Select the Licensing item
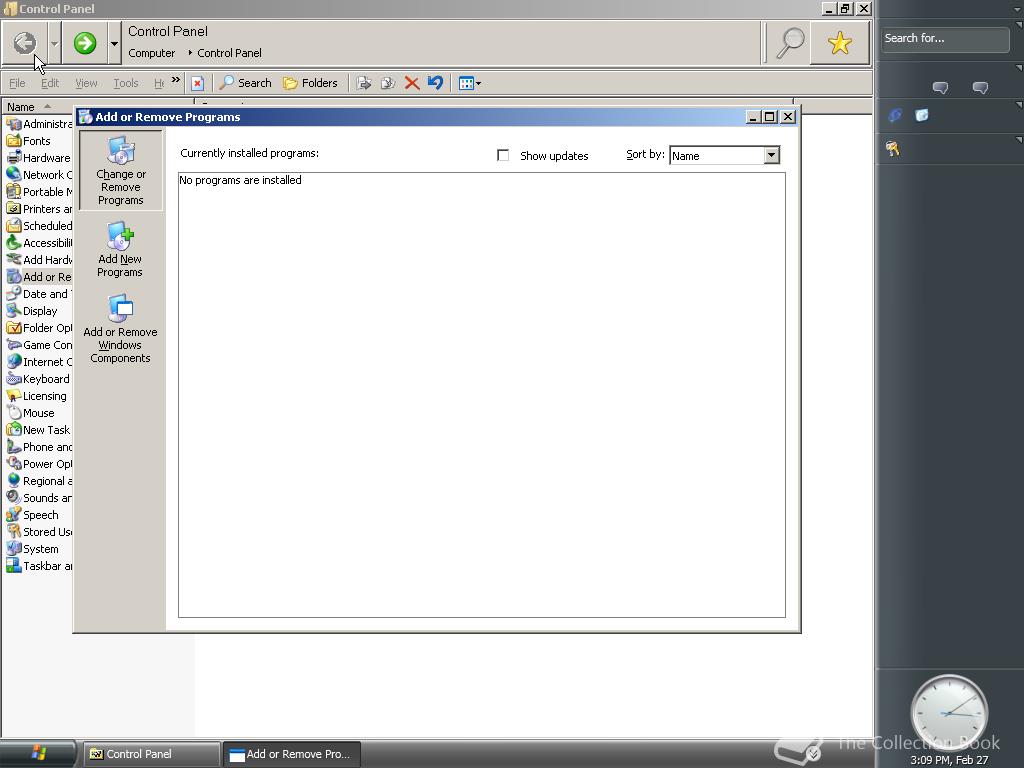1024x768 pixels. coord(37,396)
